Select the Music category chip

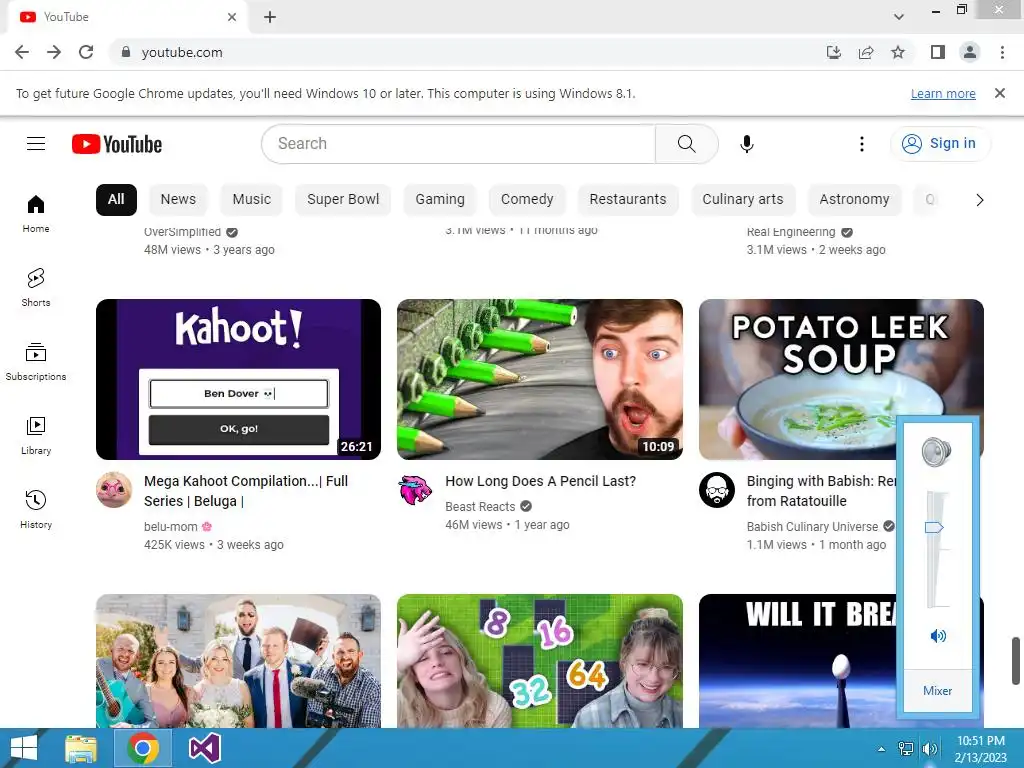(x=251, y=199)
